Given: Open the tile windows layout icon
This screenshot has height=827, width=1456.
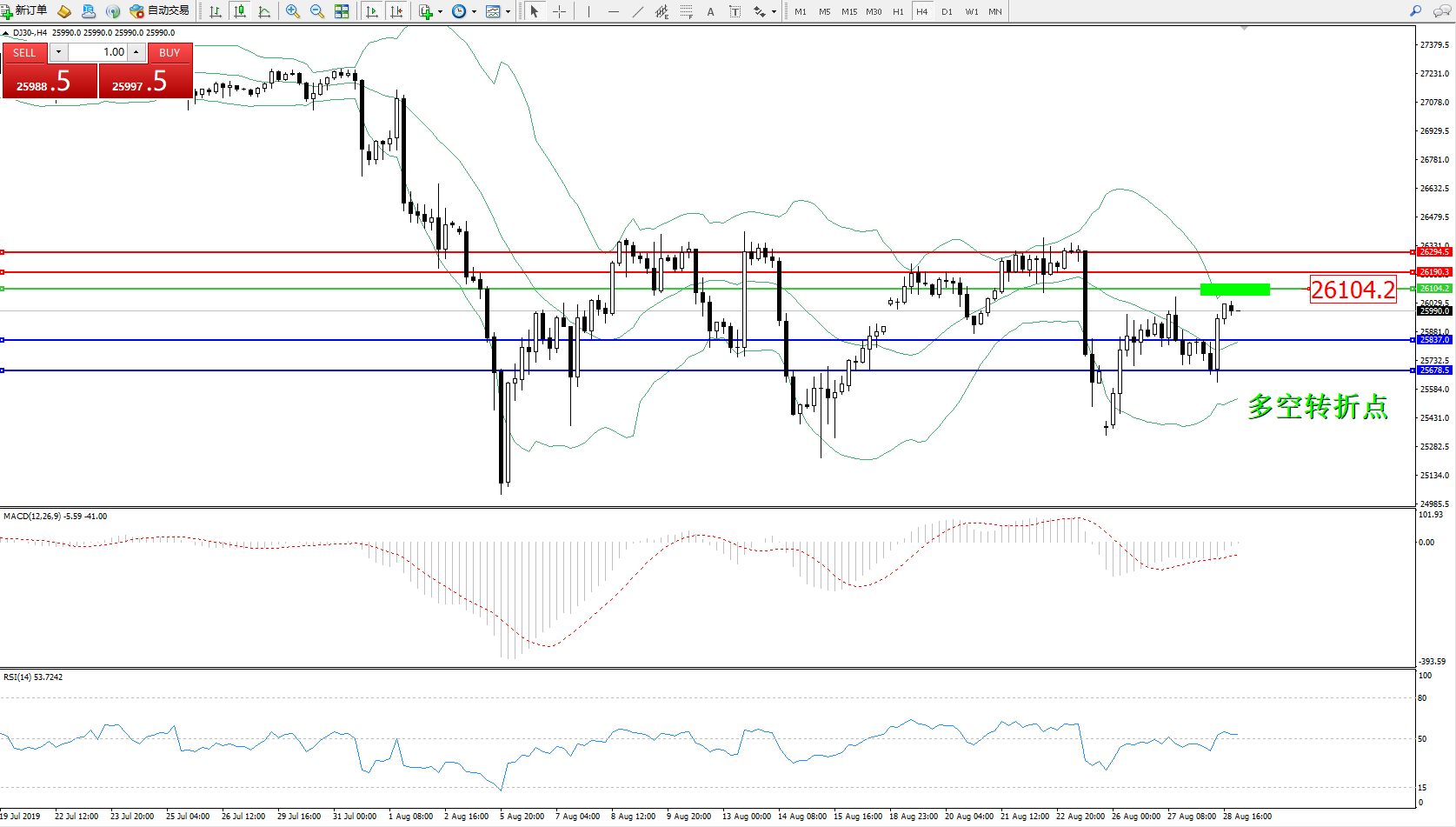Looking at the screenshot, I should [x=342, y=11].
